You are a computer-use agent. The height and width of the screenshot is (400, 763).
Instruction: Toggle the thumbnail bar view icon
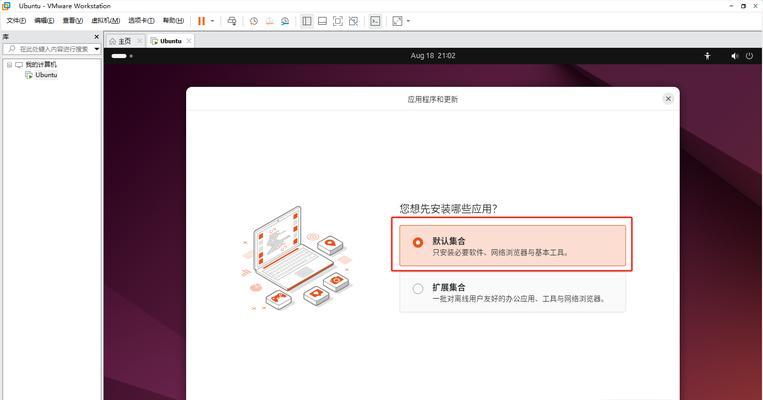click(322, 21)
